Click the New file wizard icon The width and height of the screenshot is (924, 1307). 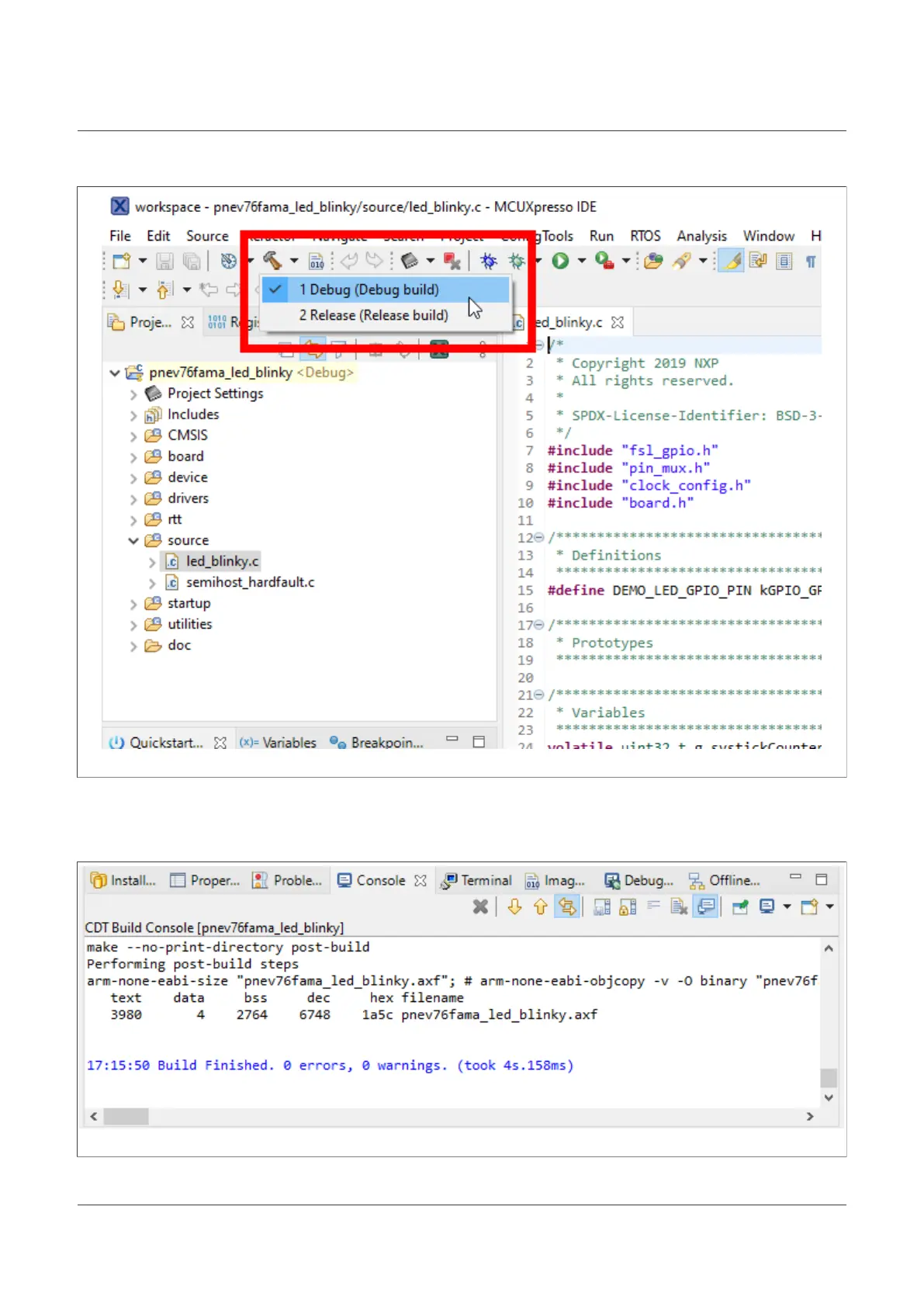coord(122,262)
